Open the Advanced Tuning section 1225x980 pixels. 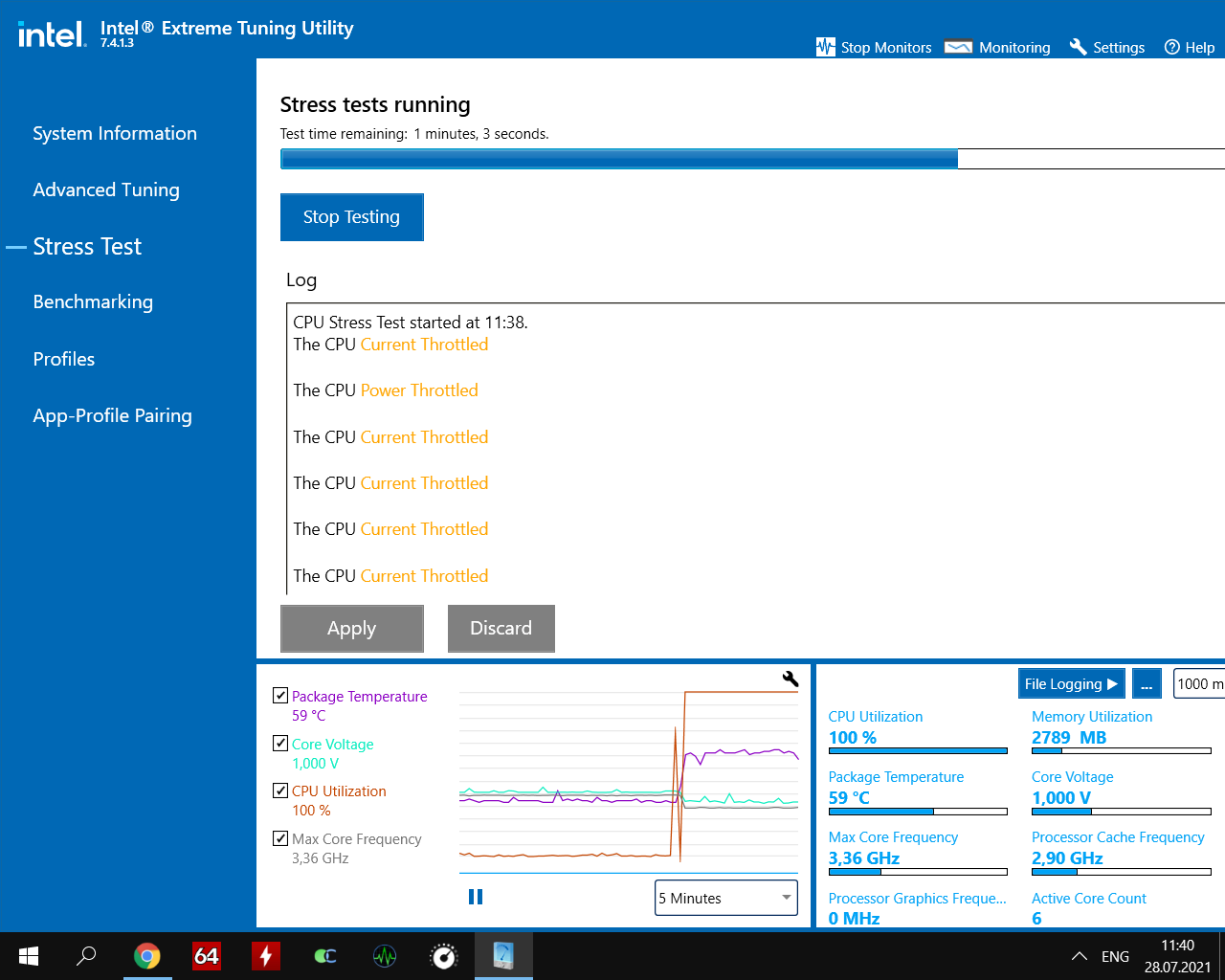[106, 189]
